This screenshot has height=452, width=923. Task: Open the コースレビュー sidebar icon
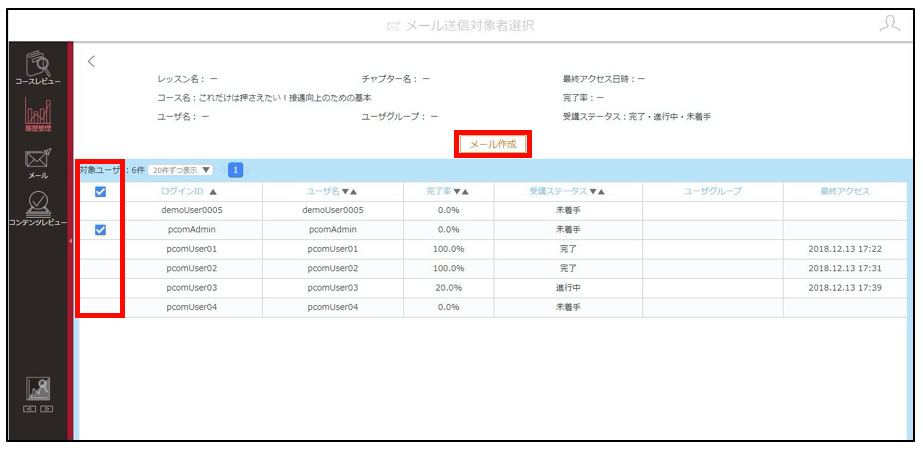pyautogui.click(x=38, y=68)
